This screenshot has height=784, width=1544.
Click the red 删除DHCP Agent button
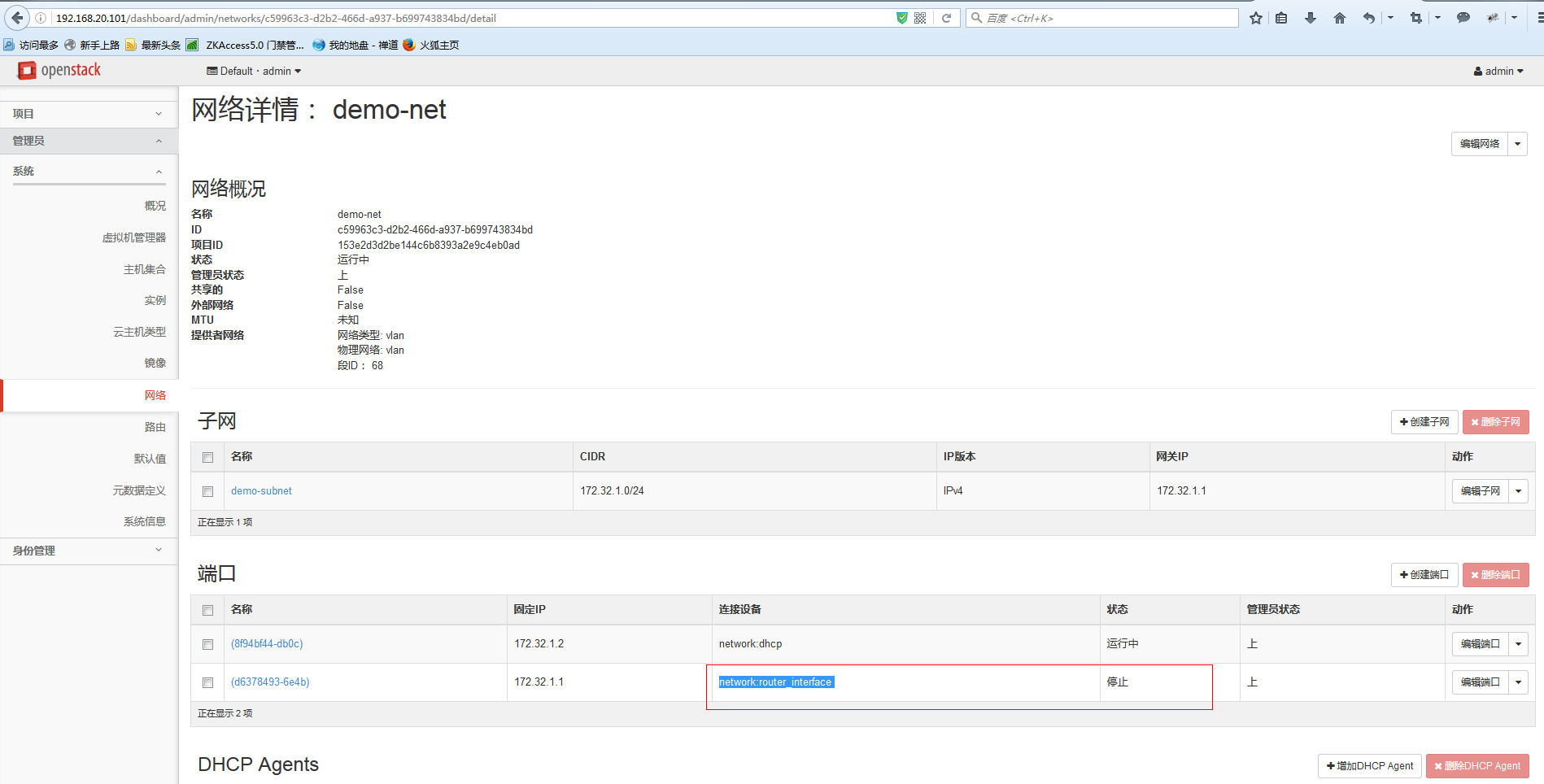1477,766
